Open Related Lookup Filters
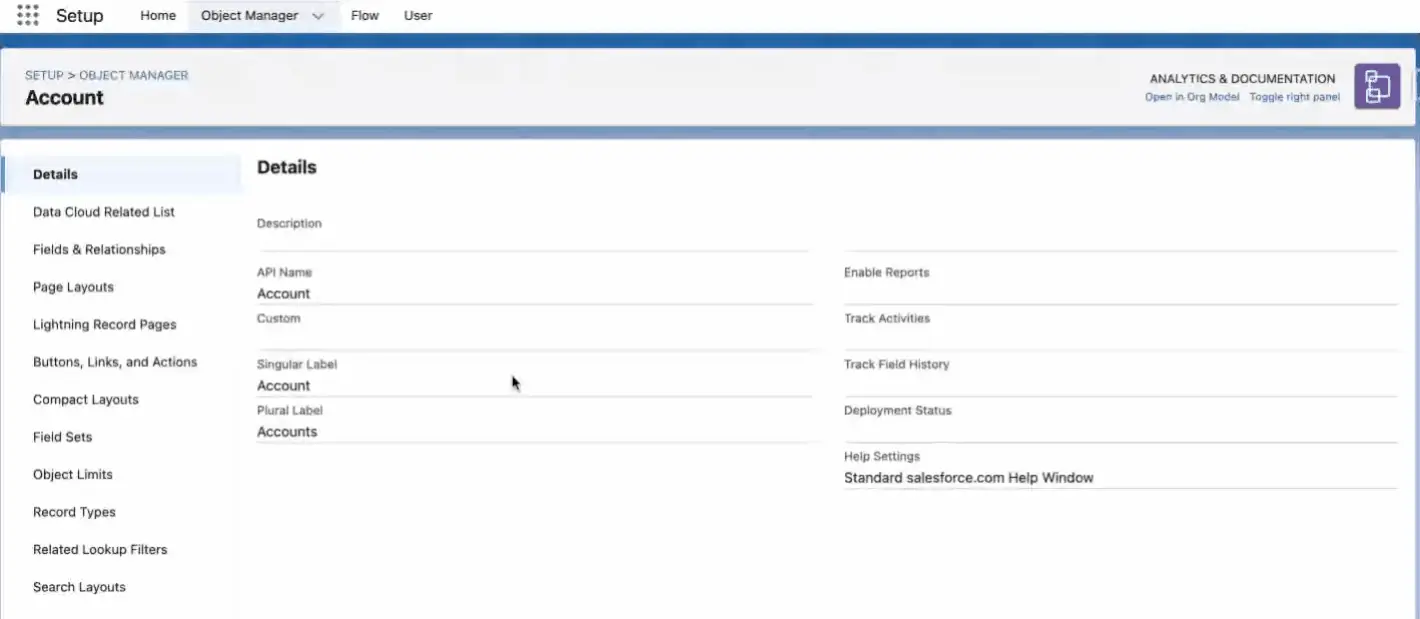 click(x=100, y=549)
